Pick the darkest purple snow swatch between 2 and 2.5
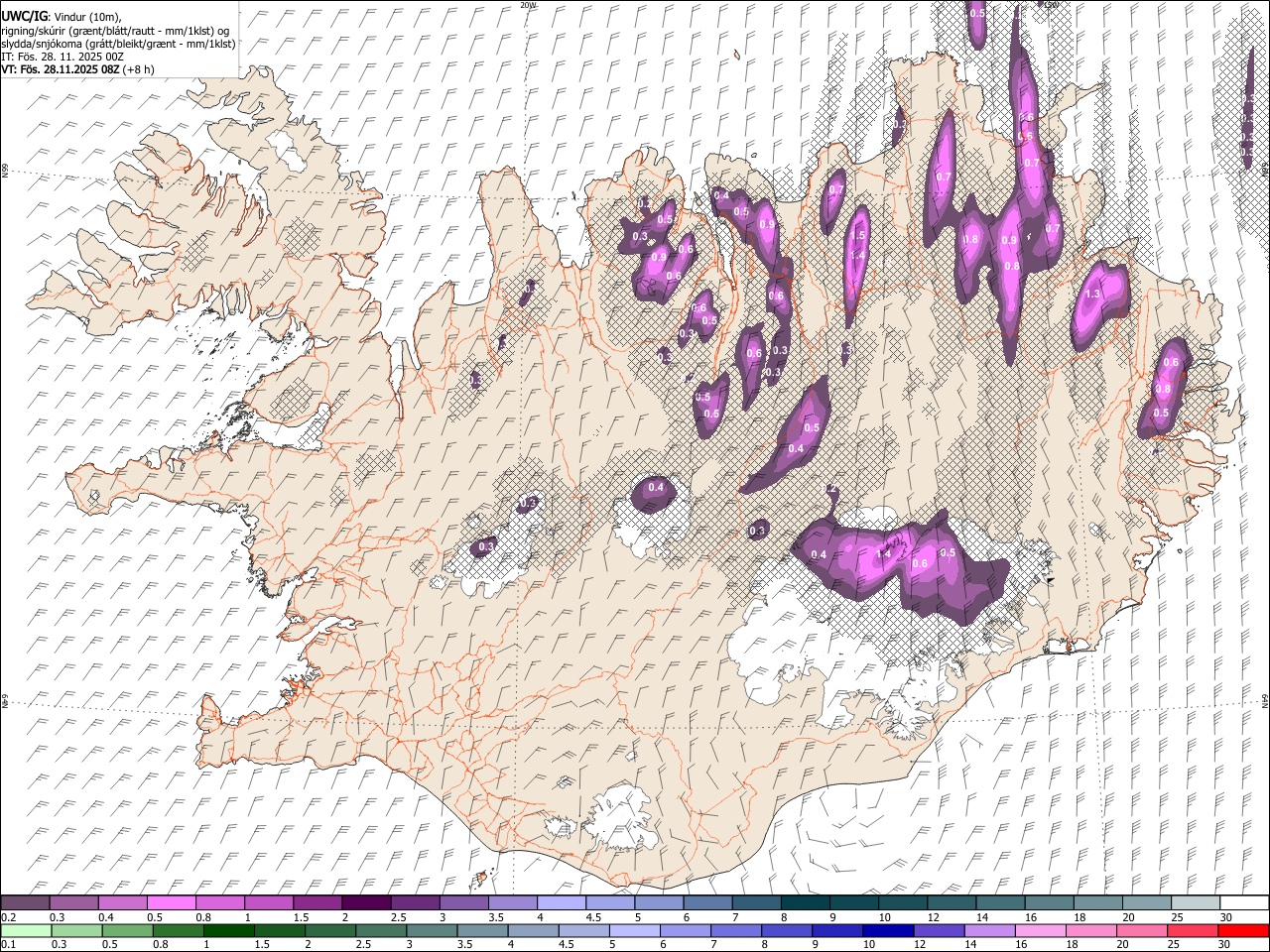Image resolution: width=1270 pixels, height=952 pixels. click(x=365, y=902)
